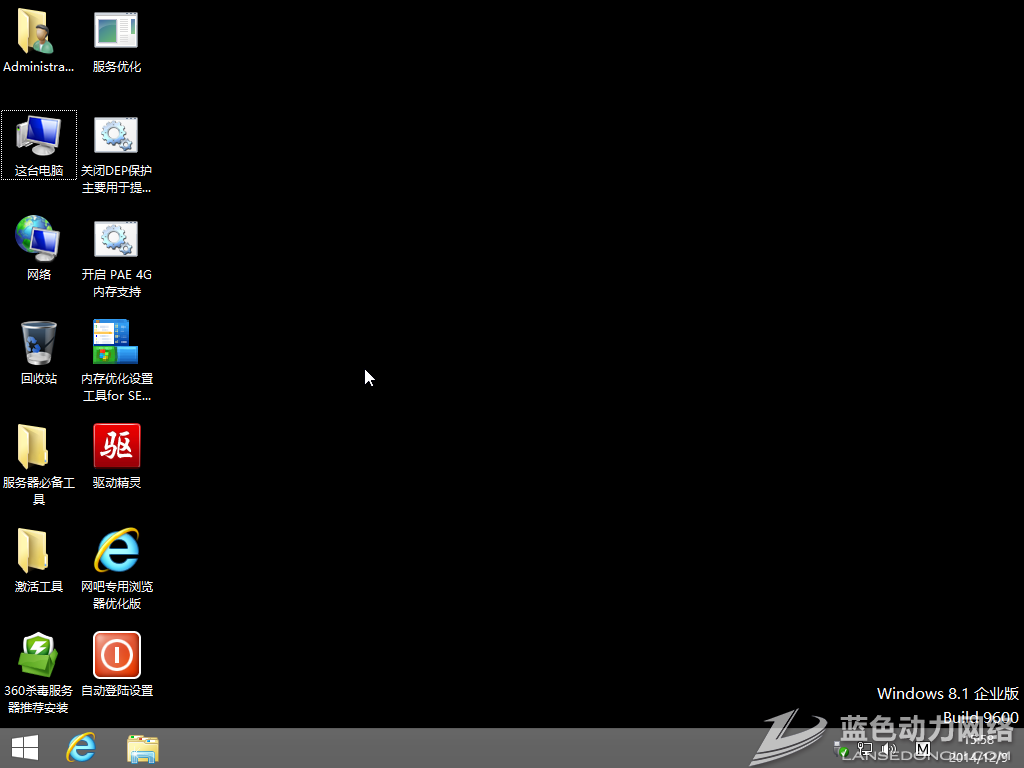Click the Windows Start button
The height and width of the screenshot is (768, 1024).
coord(23,747)
